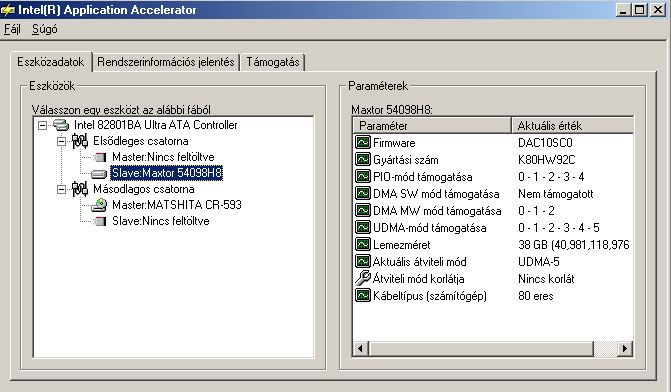This screenshot has height=392, width=671.
Task: Select the Elsődleges csatorna tree item
Action: 140,141
